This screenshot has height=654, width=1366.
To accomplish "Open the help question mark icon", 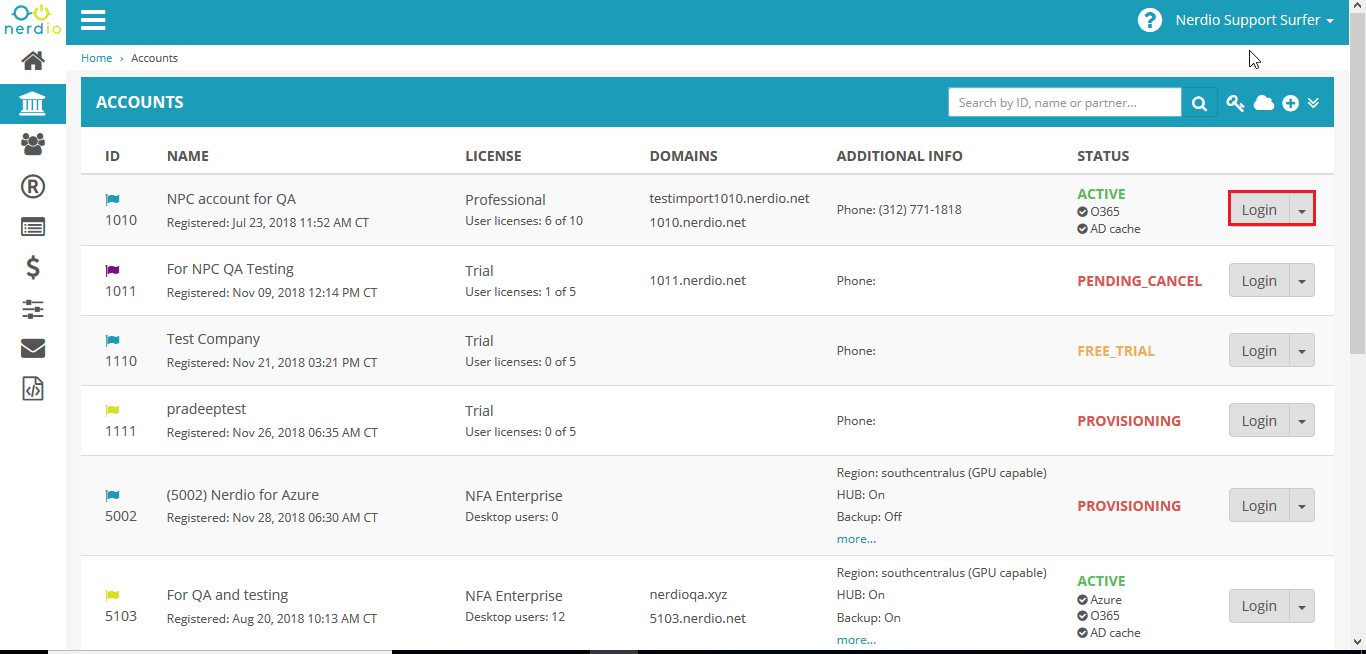I will click(x=1150, y=20).
